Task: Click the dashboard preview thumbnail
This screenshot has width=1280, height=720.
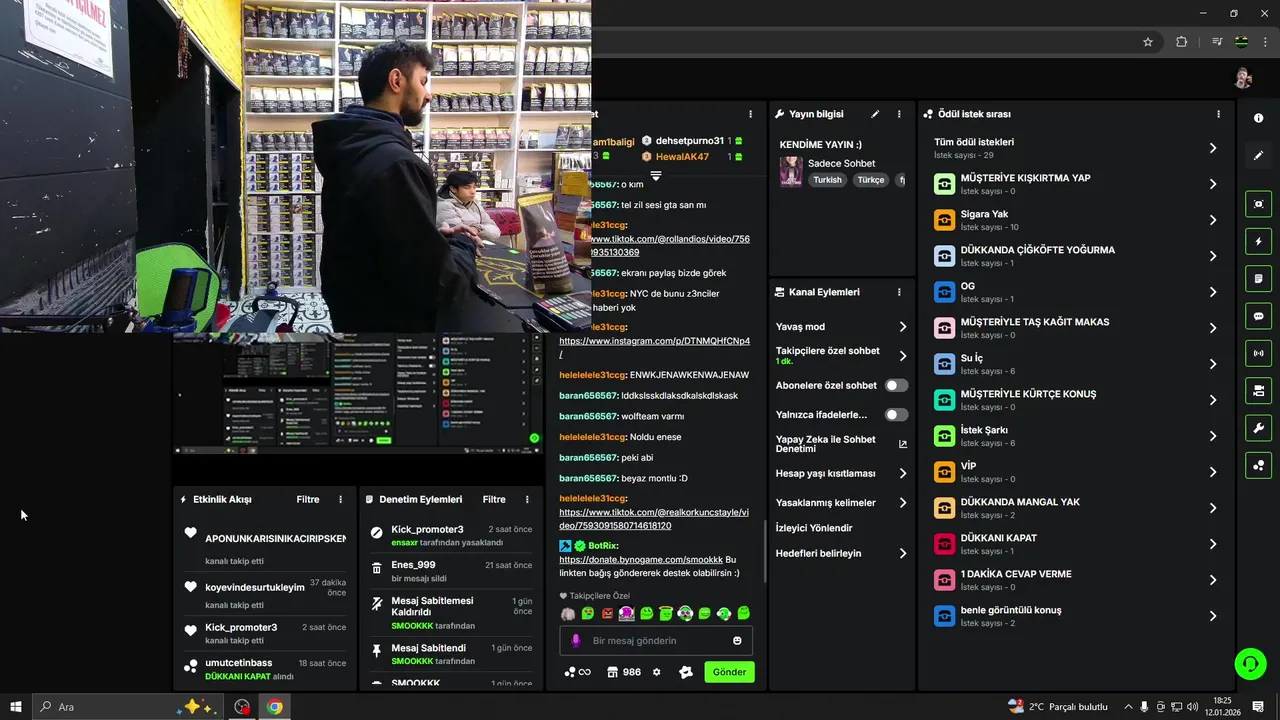Action: 358,393
